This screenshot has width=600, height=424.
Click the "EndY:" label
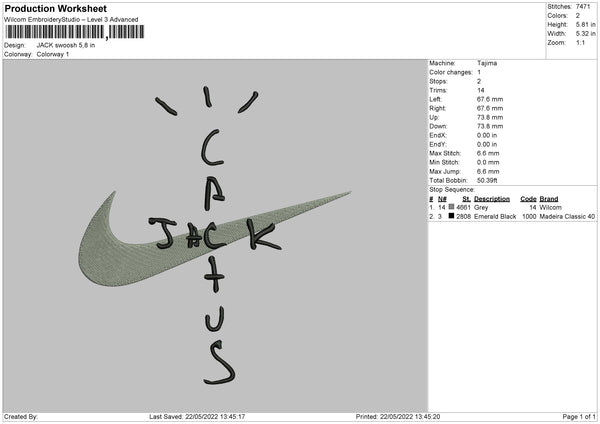[438, 144]
